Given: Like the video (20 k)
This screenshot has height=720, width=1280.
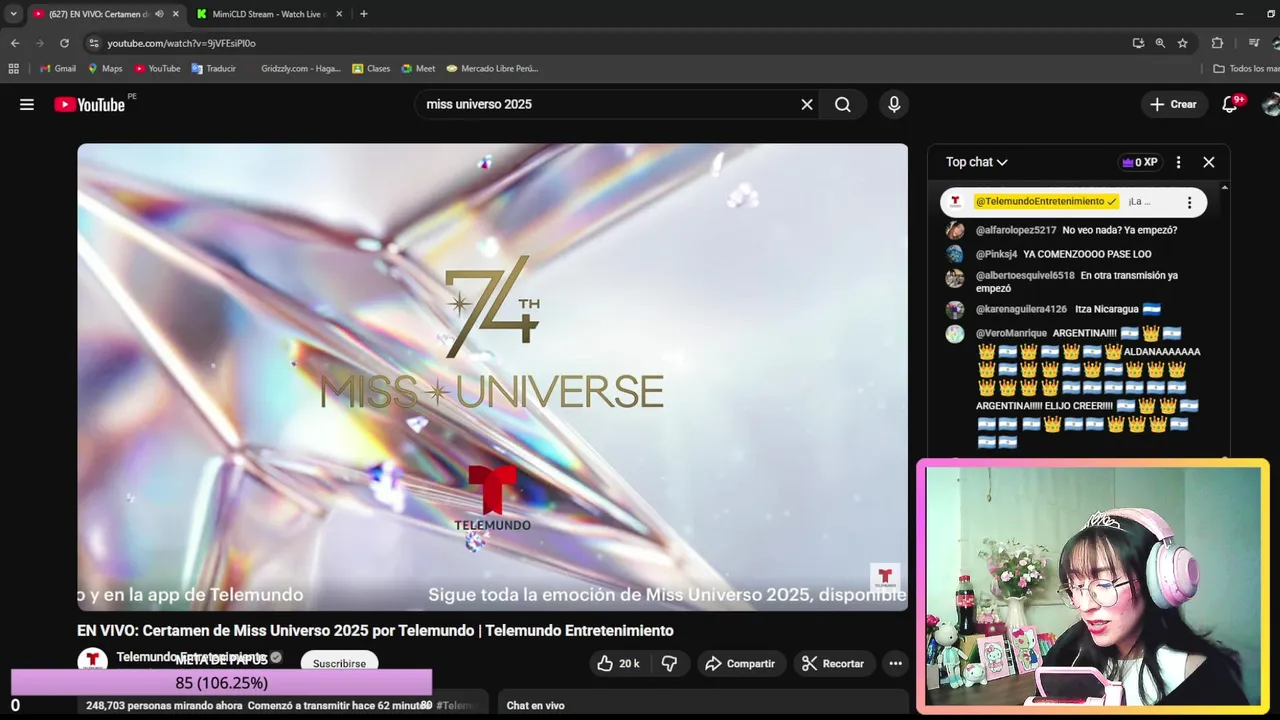Looking at the screenshot, I should point(618,663).
